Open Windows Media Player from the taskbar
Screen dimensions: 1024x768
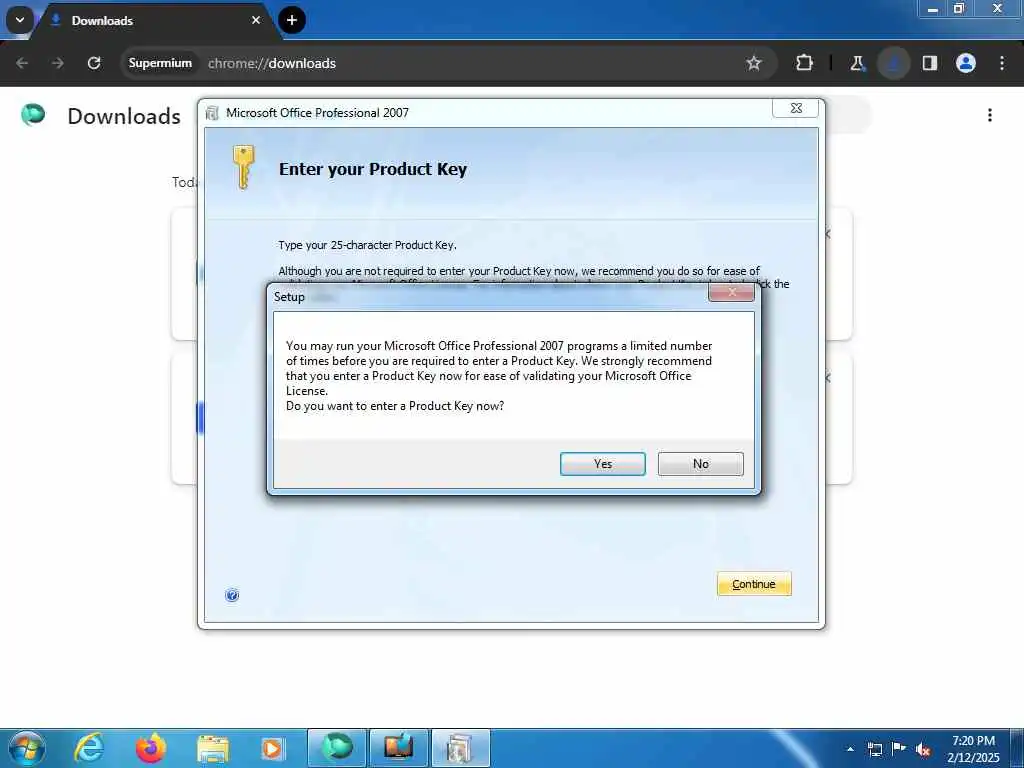(272, 748)
